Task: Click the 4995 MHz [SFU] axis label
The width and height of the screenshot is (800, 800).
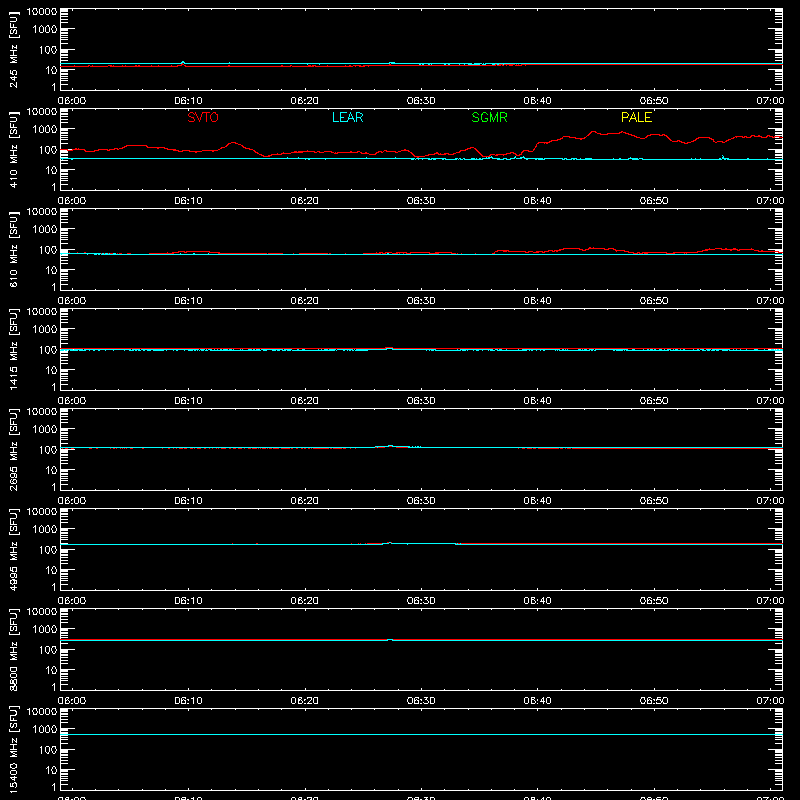Action: click(x=13, y=549)
